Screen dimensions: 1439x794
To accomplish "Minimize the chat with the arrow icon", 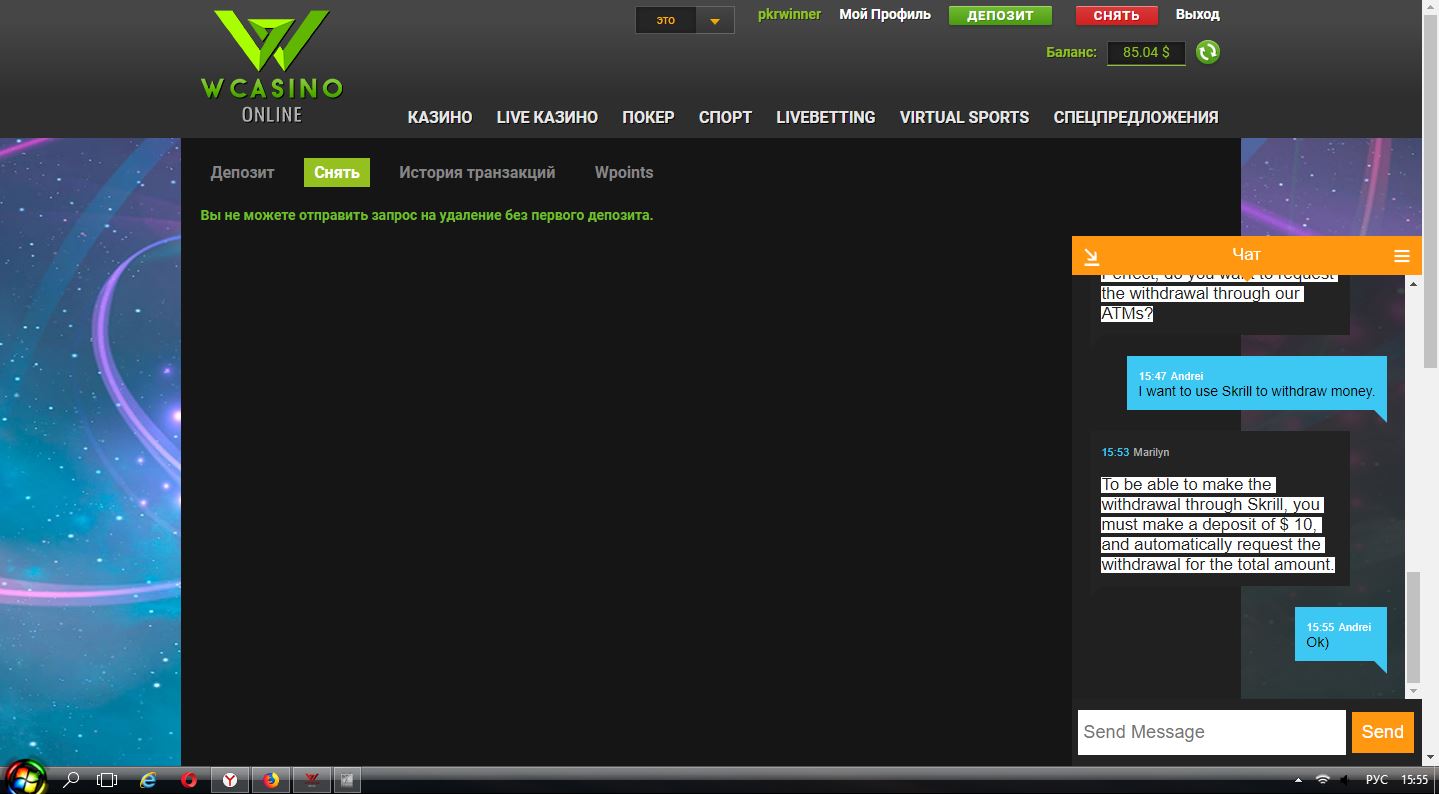I will [1092, 256].
